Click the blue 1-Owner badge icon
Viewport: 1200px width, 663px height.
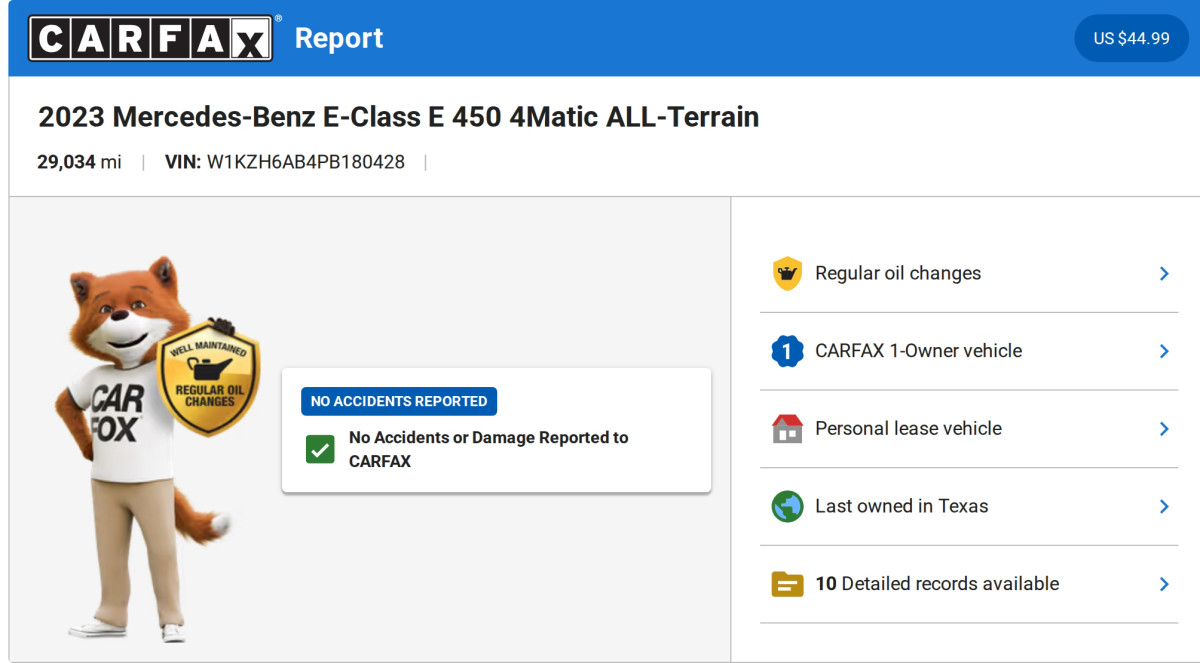point(787,351)
